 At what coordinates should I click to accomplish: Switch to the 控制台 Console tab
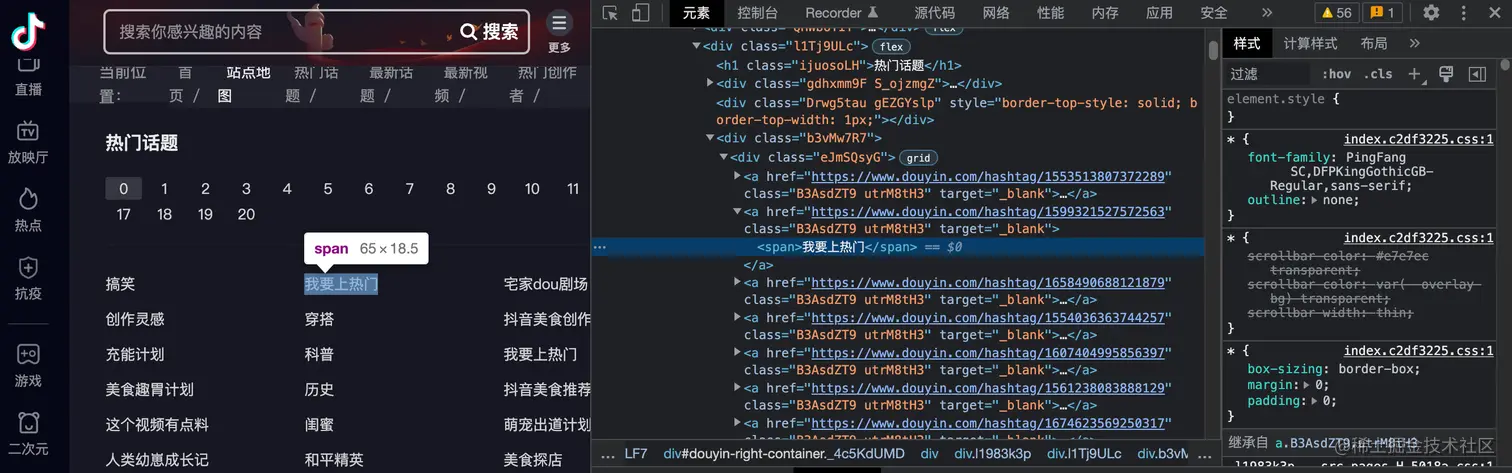(758, 12)
